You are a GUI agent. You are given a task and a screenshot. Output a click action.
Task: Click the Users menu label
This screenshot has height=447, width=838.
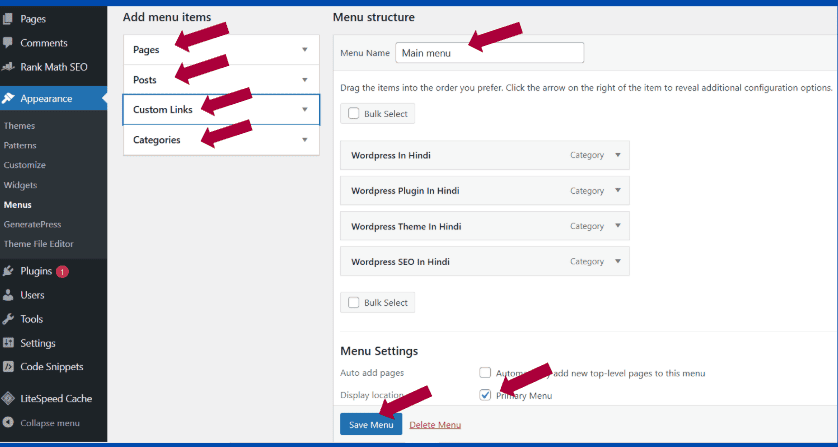pos(32,295)
